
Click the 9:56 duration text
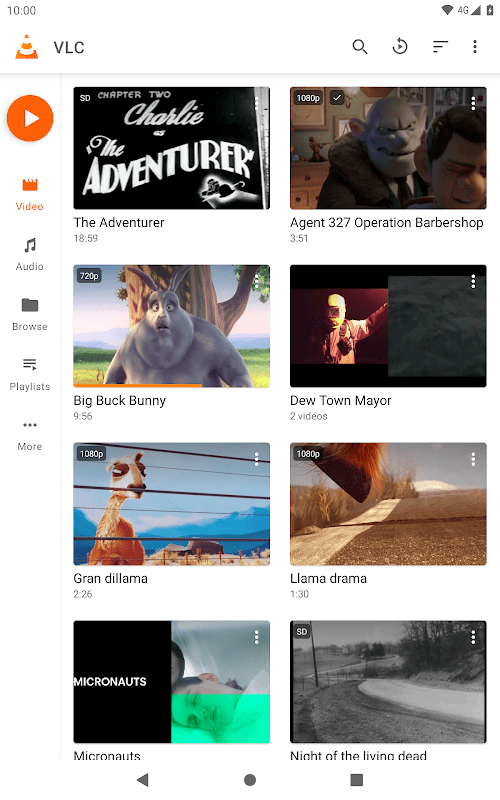pyautogui.click(x=83, y=416)
